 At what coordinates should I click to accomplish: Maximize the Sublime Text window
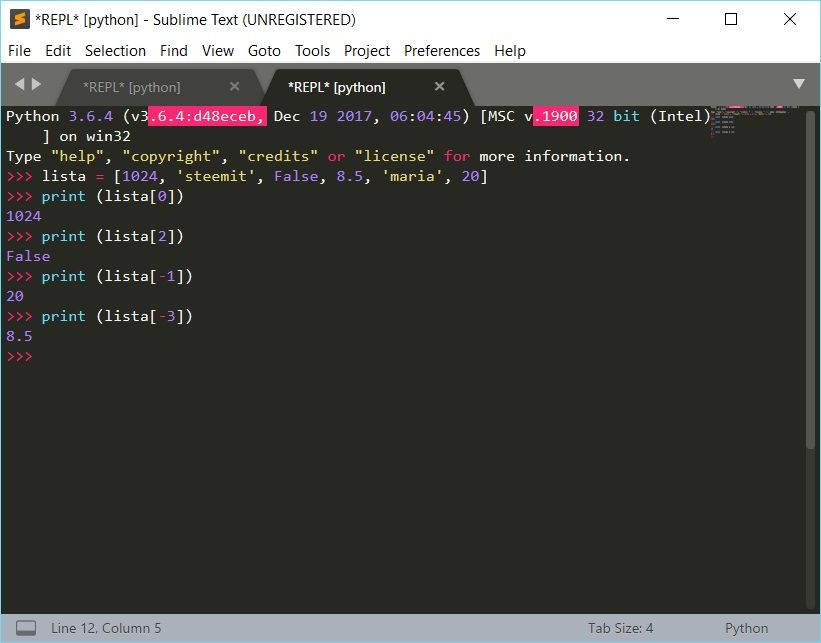(731, 19)
